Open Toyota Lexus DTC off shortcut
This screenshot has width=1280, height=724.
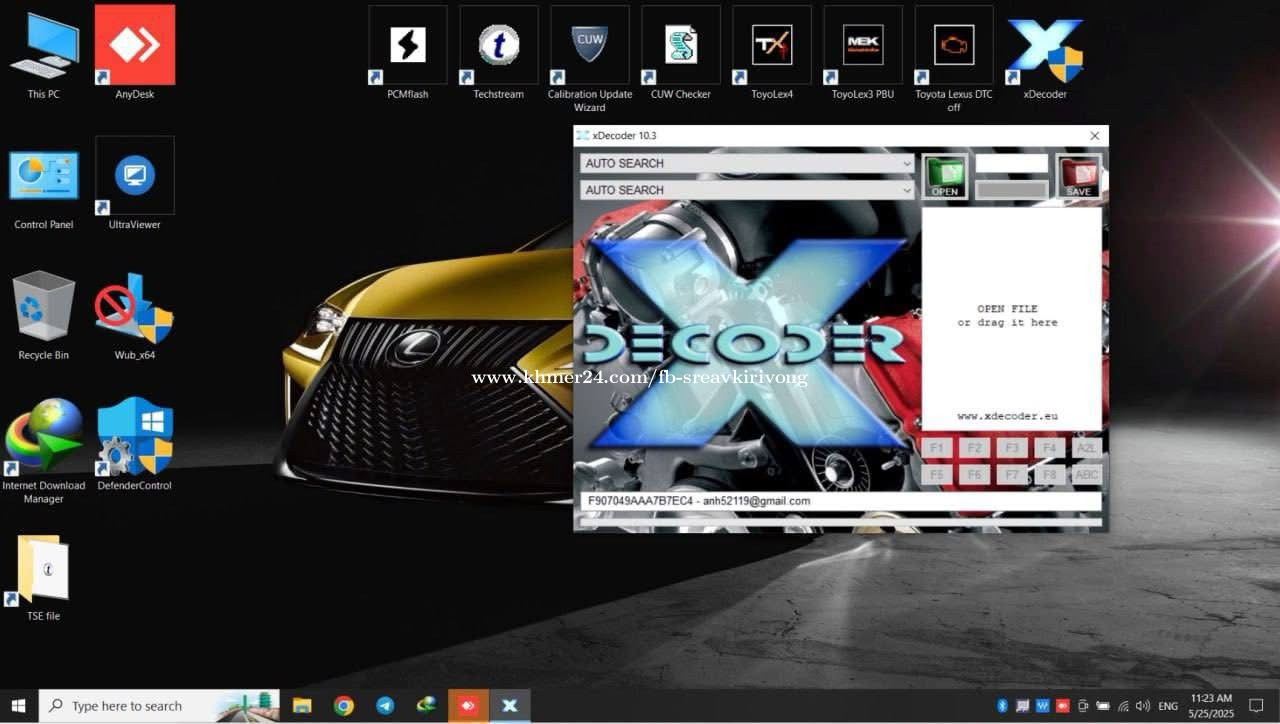(954, 60)
